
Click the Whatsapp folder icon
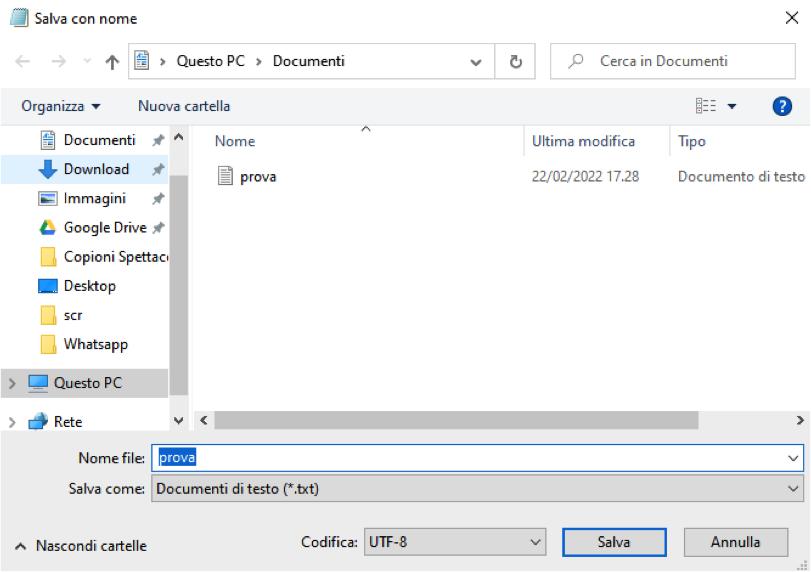pyautogui.click(x=48, y=344)
